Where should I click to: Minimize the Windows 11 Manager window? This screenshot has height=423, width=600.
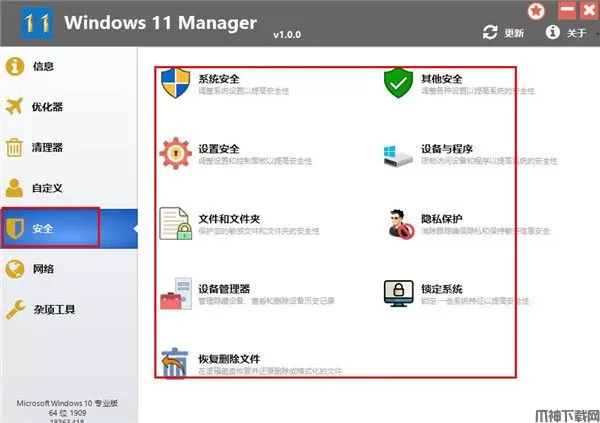pos(567,10)
